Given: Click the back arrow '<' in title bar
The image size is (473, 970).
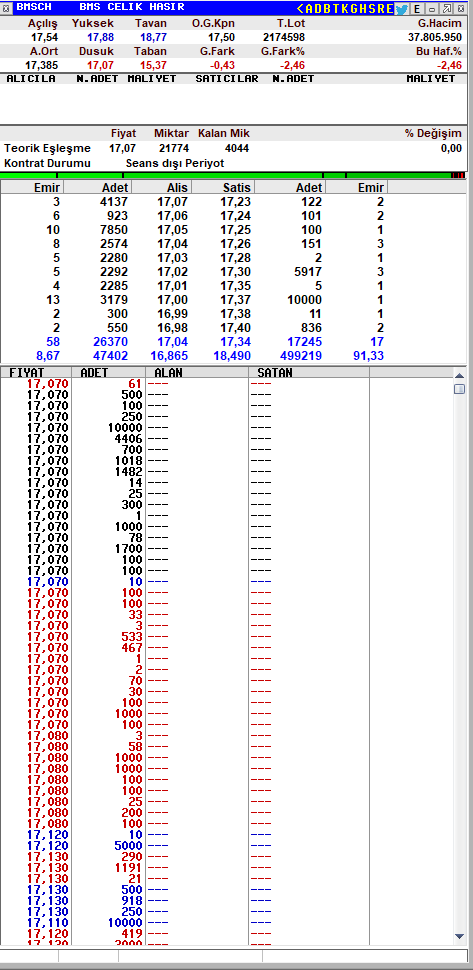Looking at the screenshot, I should pos(300,9).
